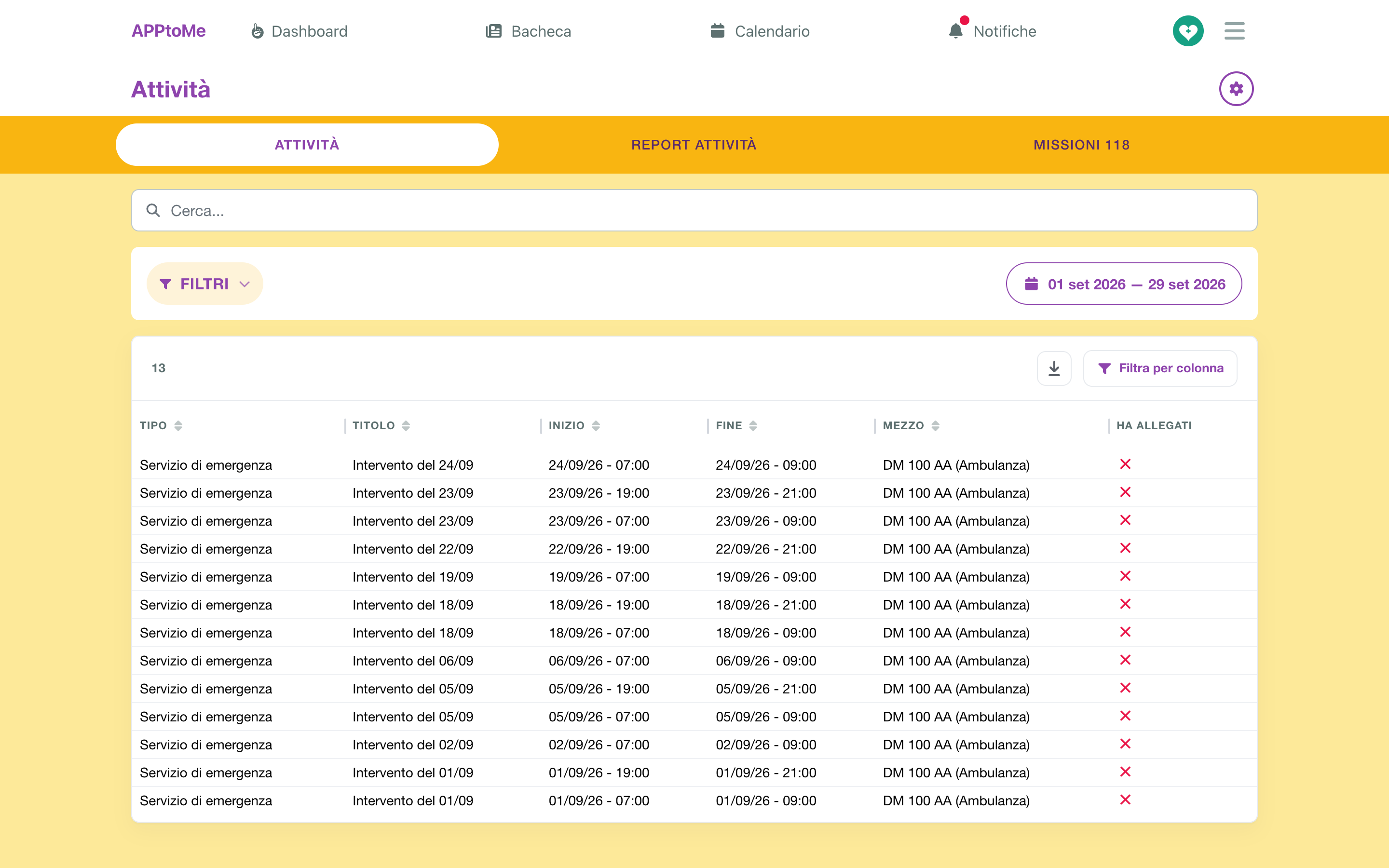
Task: Click the magnifier icon in the search bar
Action: tap(153, 211)
